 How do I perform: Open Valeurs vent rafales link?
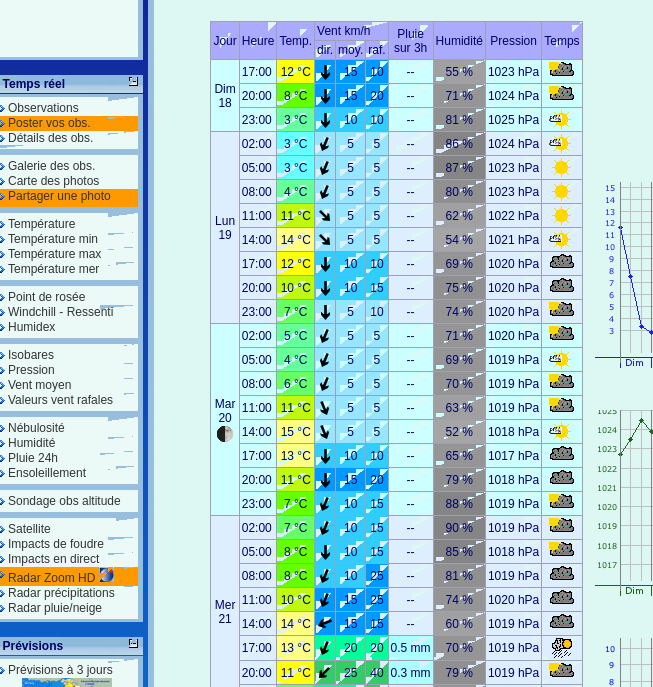(60, 400)
